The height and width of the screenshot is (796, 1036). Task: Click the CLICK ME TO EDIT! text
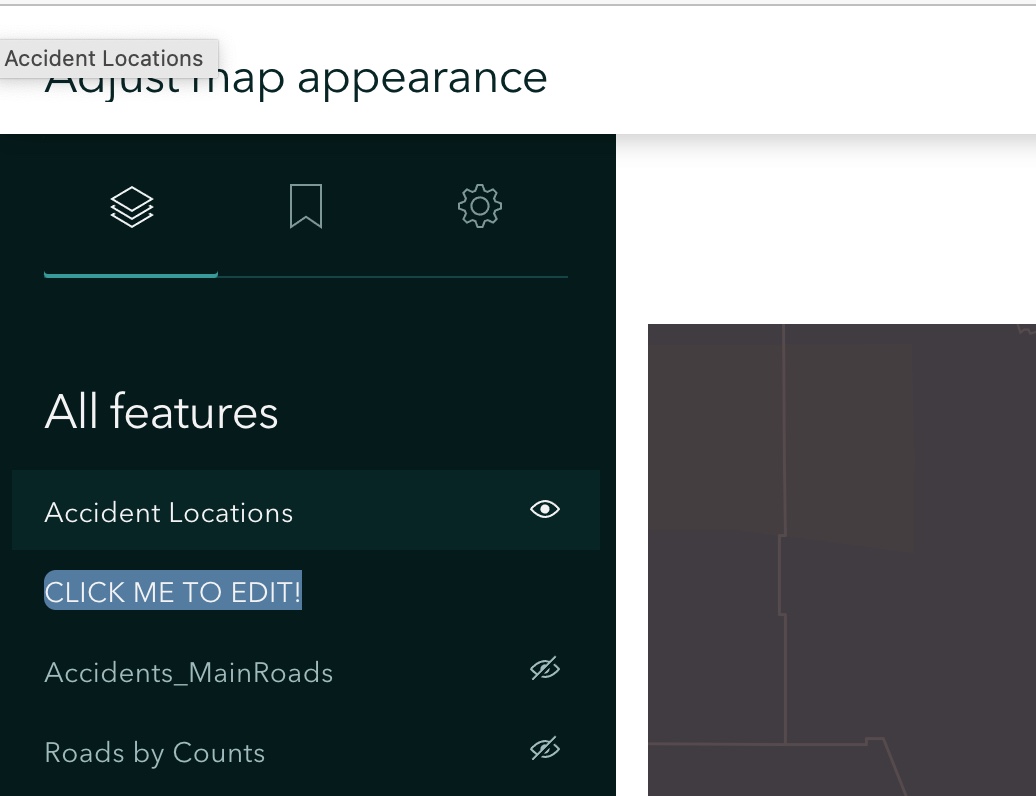(172, 591)
